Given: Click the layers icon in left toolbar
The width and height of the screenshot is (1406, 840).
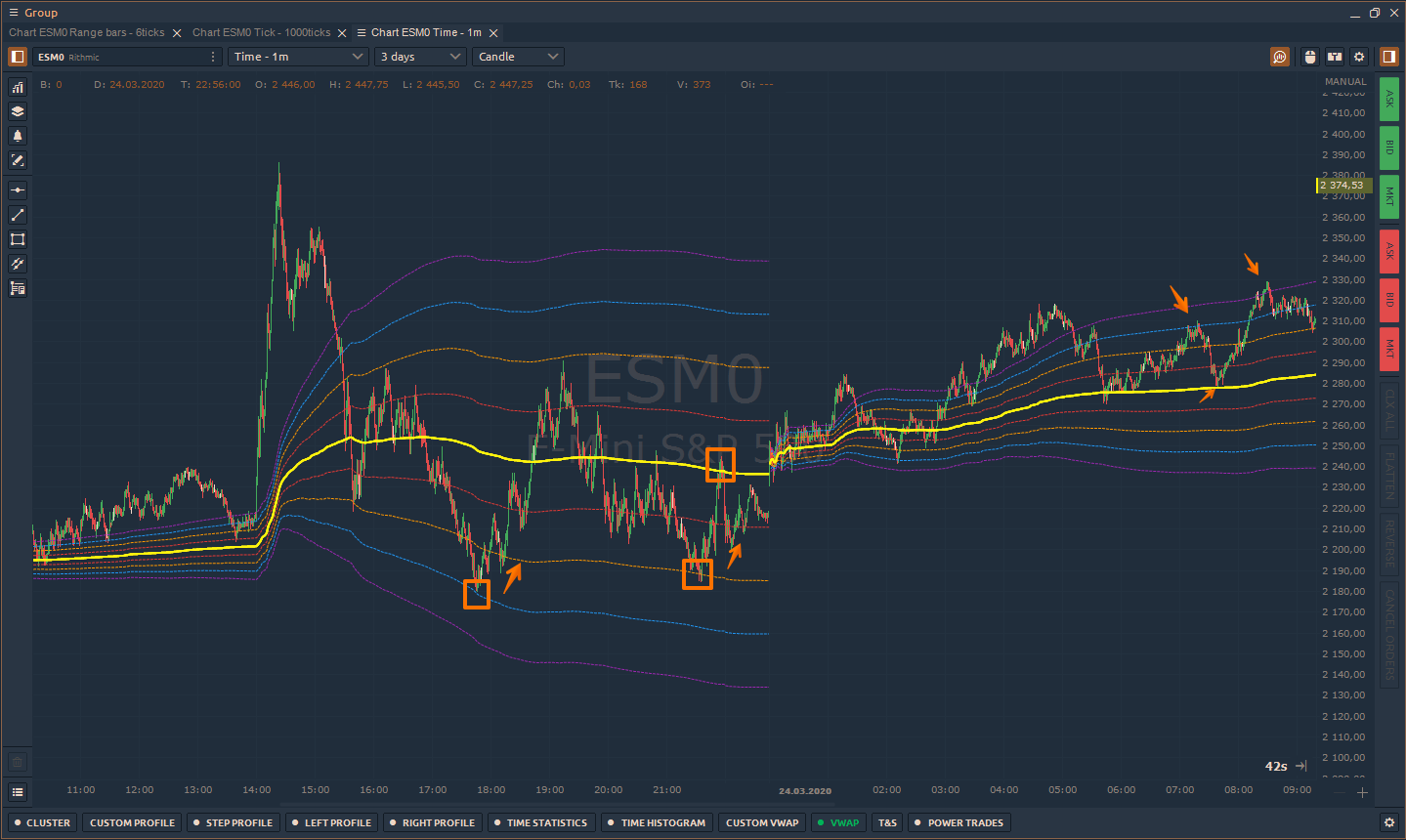Looking at the screenshot, I should pos(18,111).
